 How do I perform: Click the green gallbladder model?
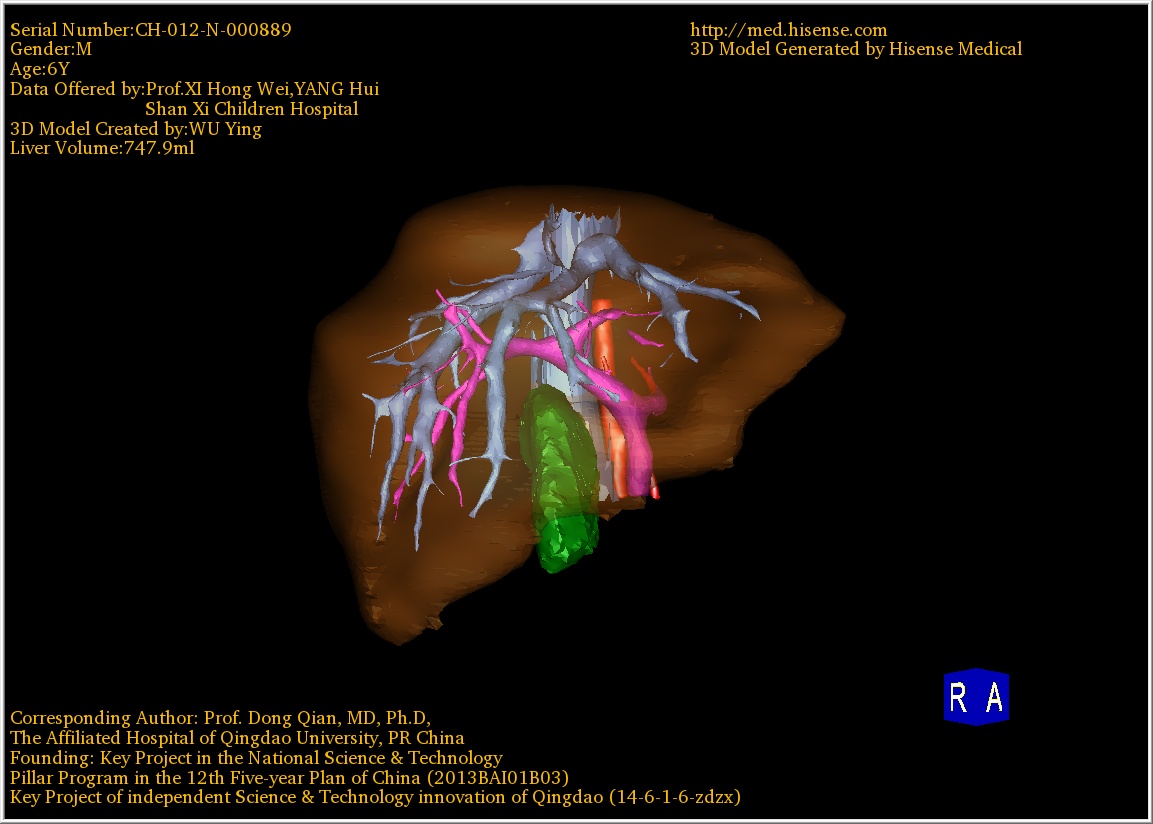pos(559,479)
